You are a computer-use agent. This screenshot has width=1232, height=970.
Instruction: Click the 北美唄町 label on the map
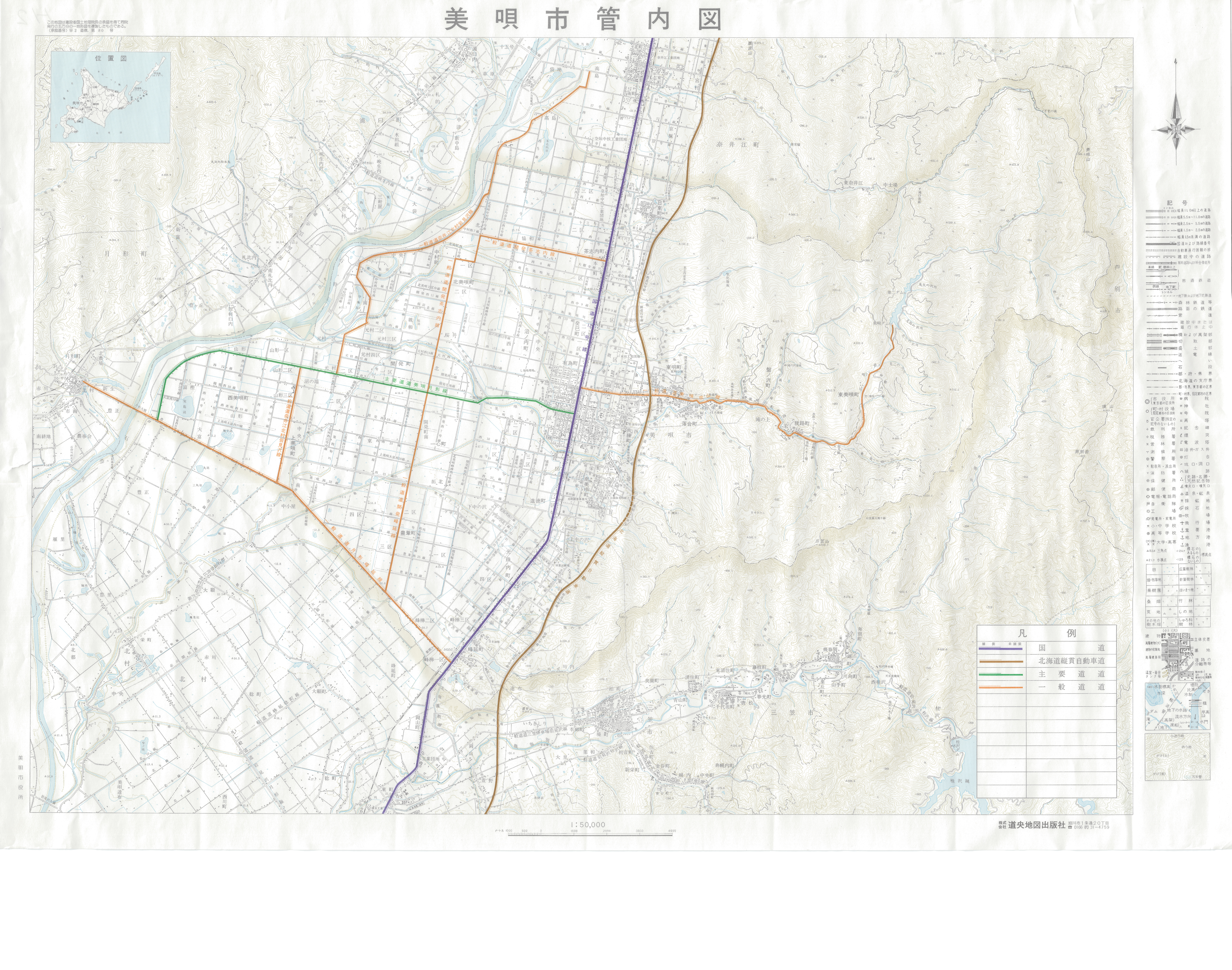click(x=464, y=282)
